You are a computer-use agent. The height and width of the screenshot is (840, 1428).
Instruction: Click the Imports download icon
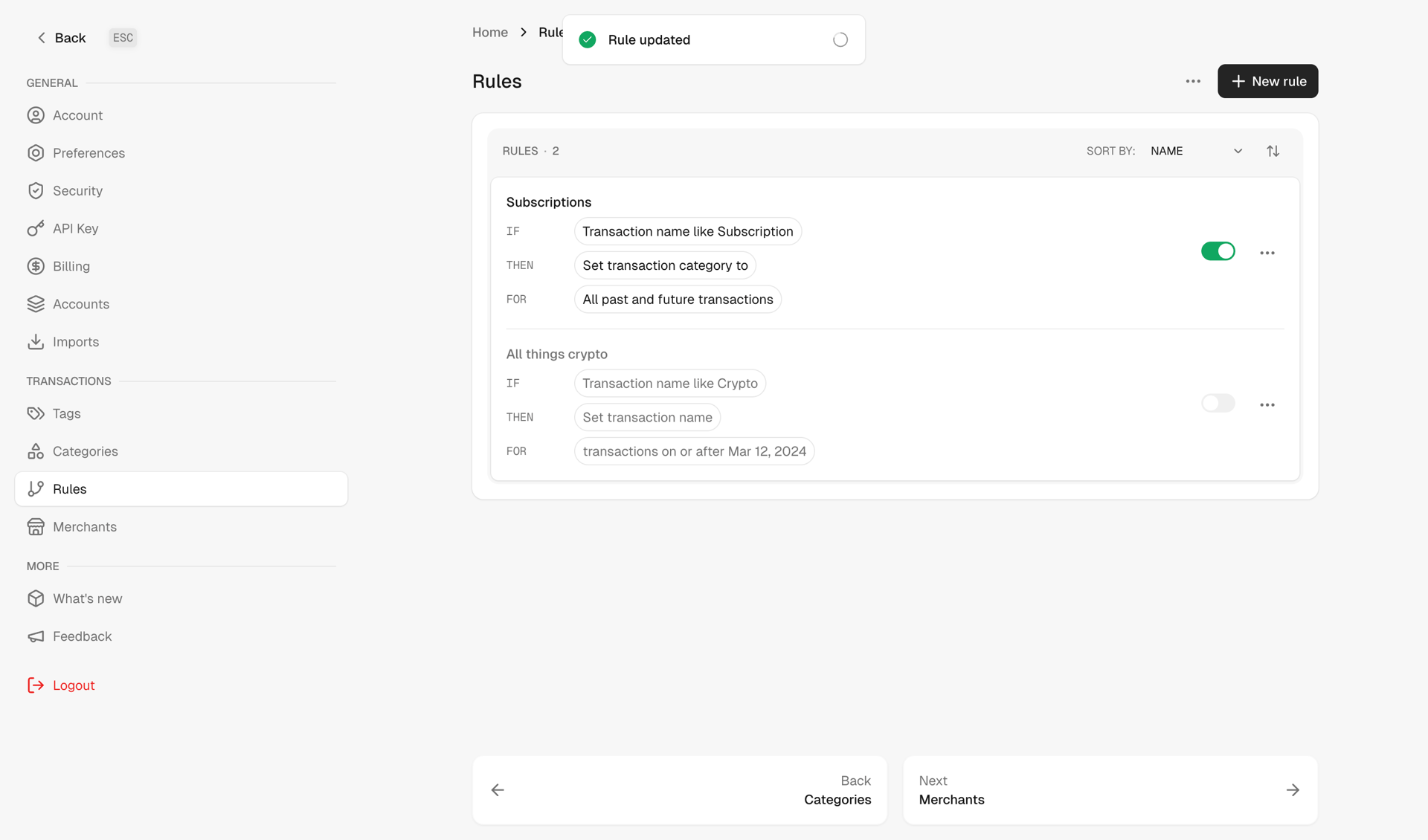(36, 341)
